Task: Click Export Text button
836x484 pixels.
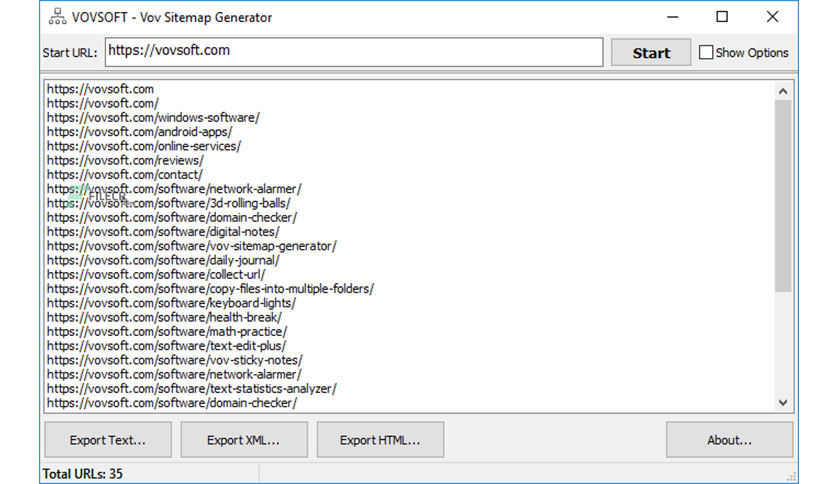Action: click(x=108, y=440)
